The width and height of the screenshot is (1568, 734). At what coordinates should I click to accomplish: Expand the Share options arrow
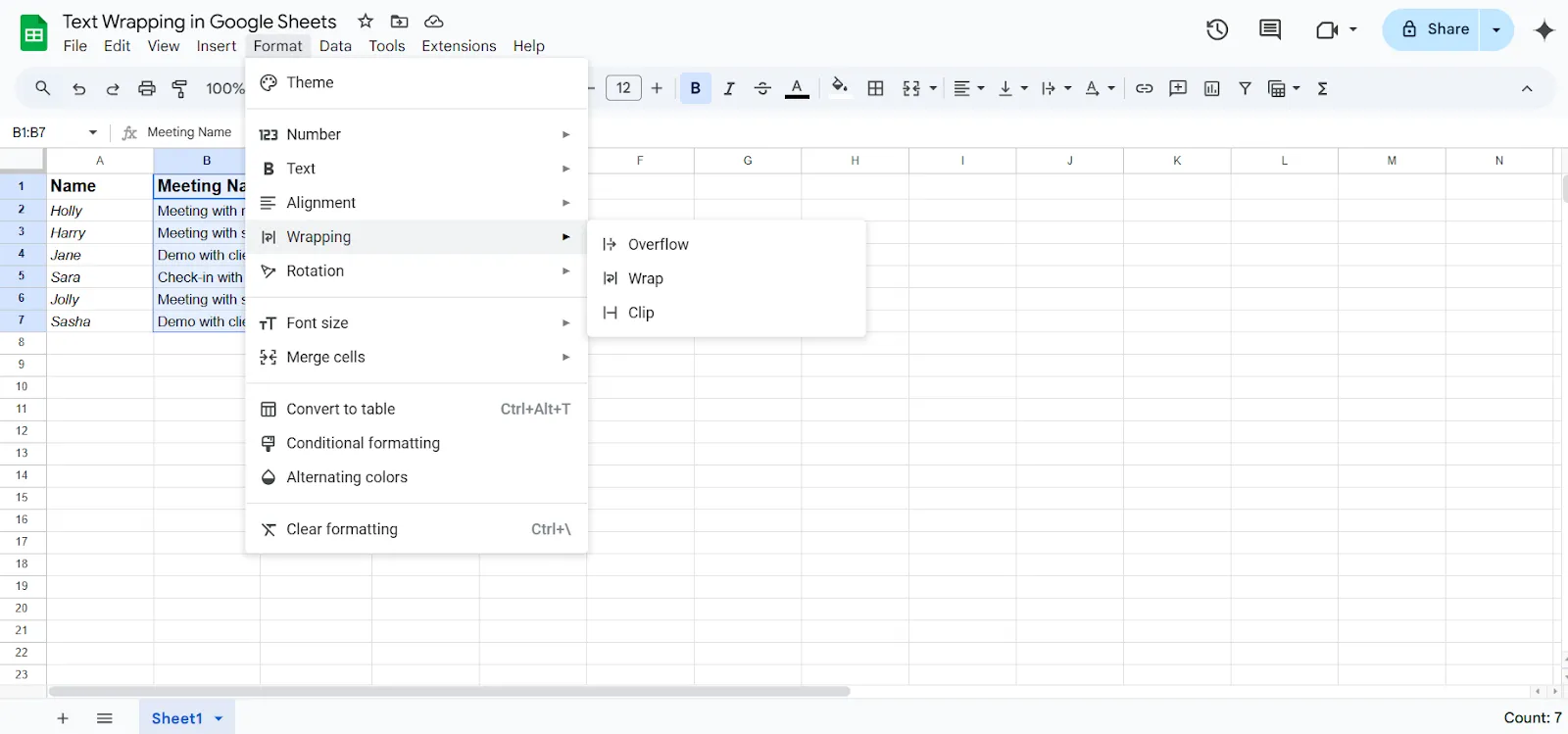pos(1496,29)
